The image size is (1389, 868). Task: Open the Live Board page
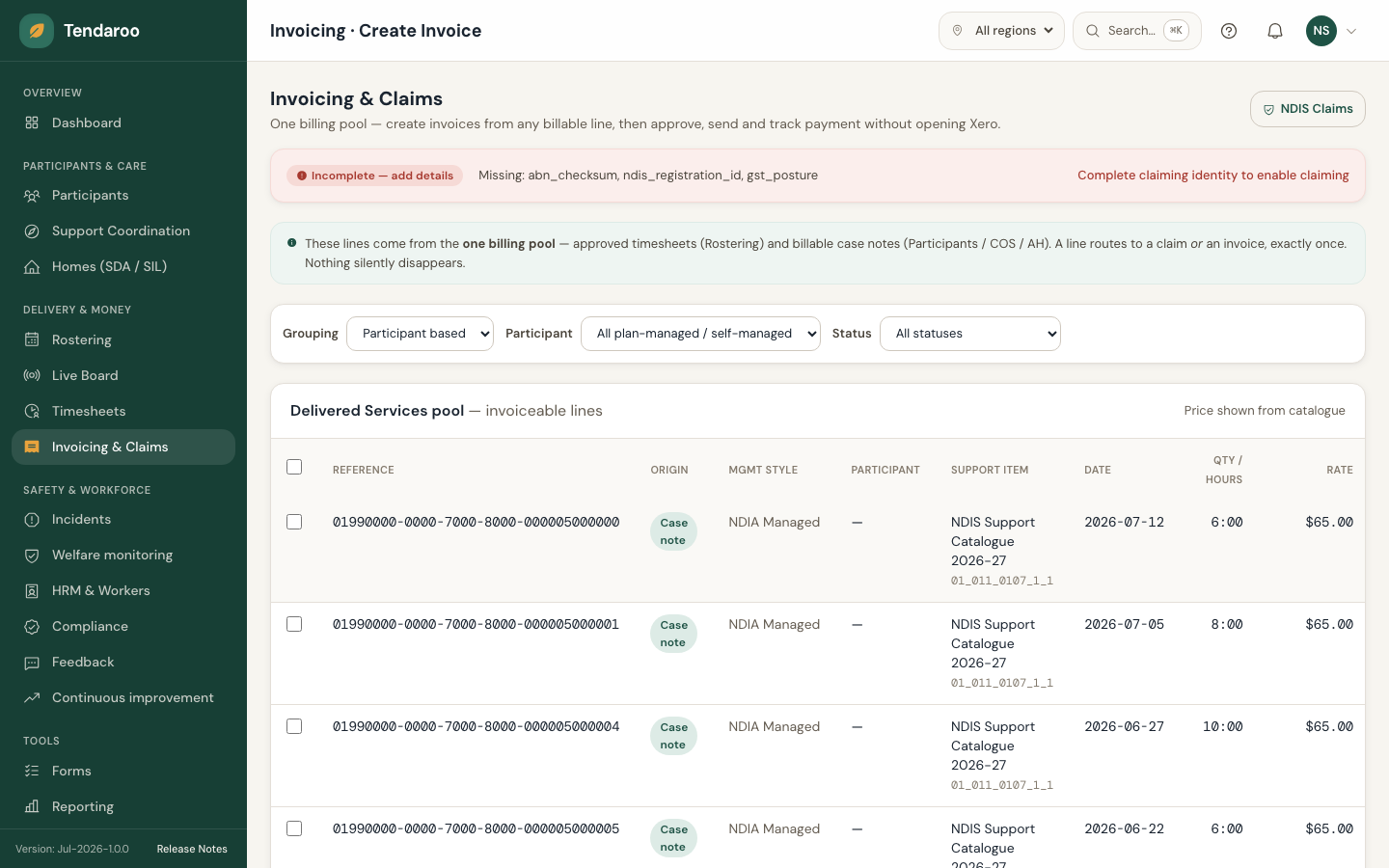point(123,375)
